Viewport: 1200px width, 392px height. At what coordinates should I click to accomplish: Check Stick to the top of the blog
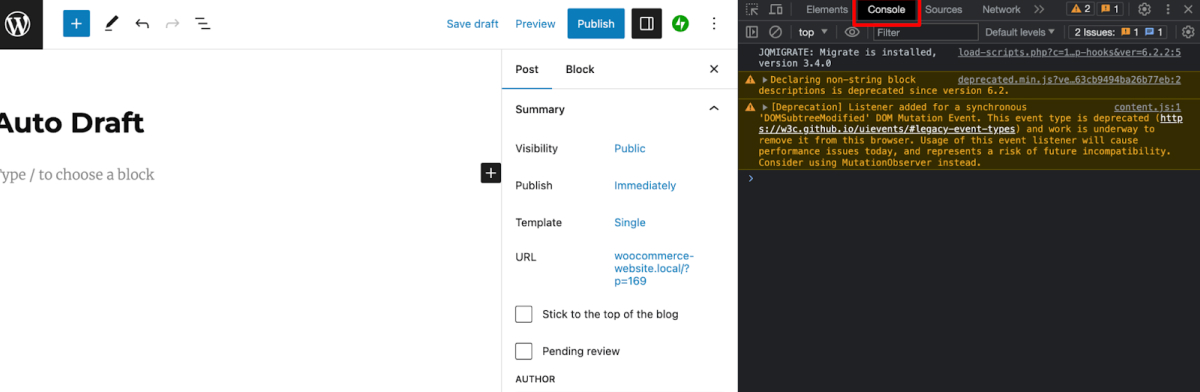click(524, 314)
